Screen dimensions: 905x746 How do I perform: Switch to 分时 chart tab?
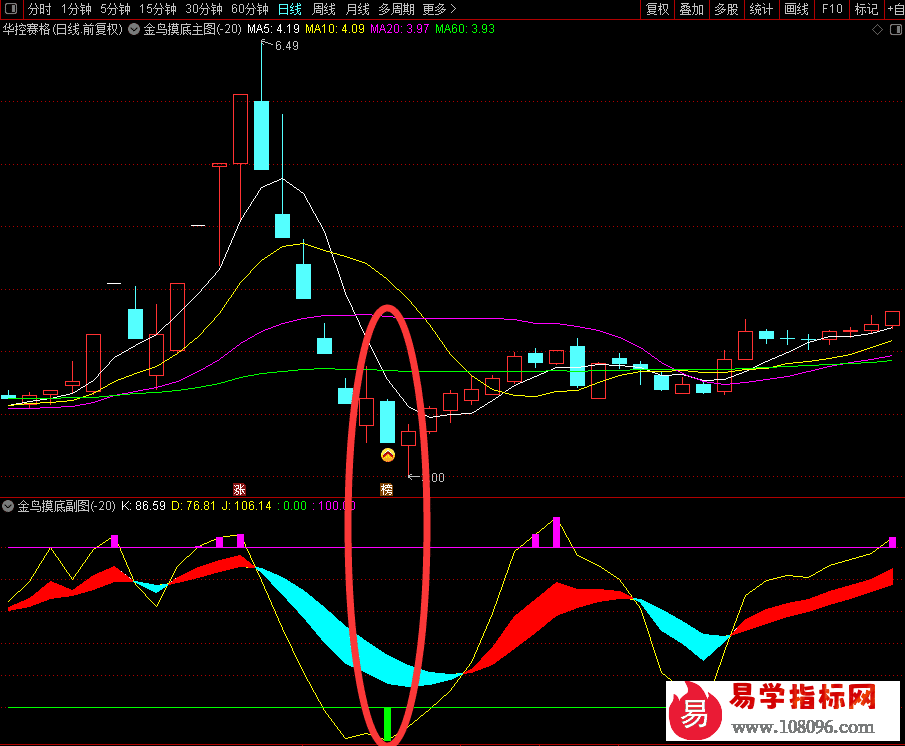pyautogui.click(x=39, y=9)
